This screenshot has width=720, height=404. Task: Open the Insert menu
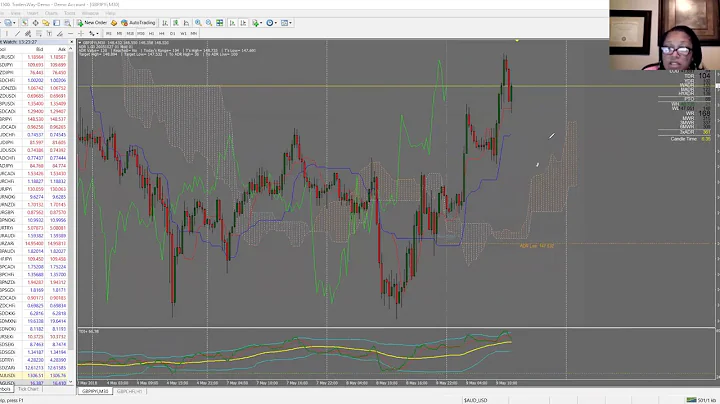[33, 13]
